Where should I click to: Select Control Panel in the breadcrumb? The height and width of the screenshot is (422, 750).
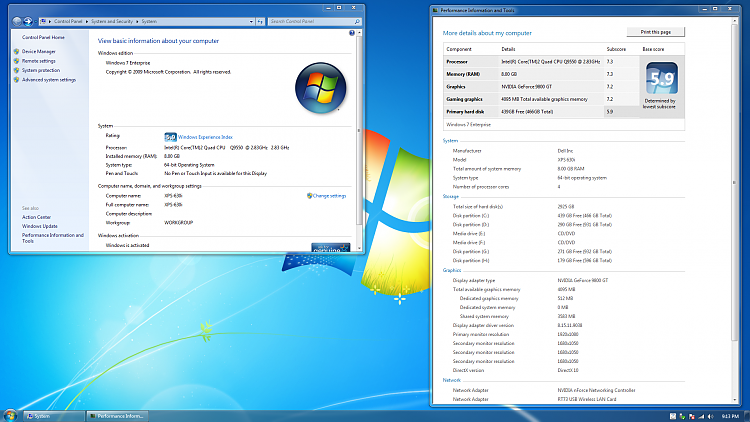[x=68, y=22]
